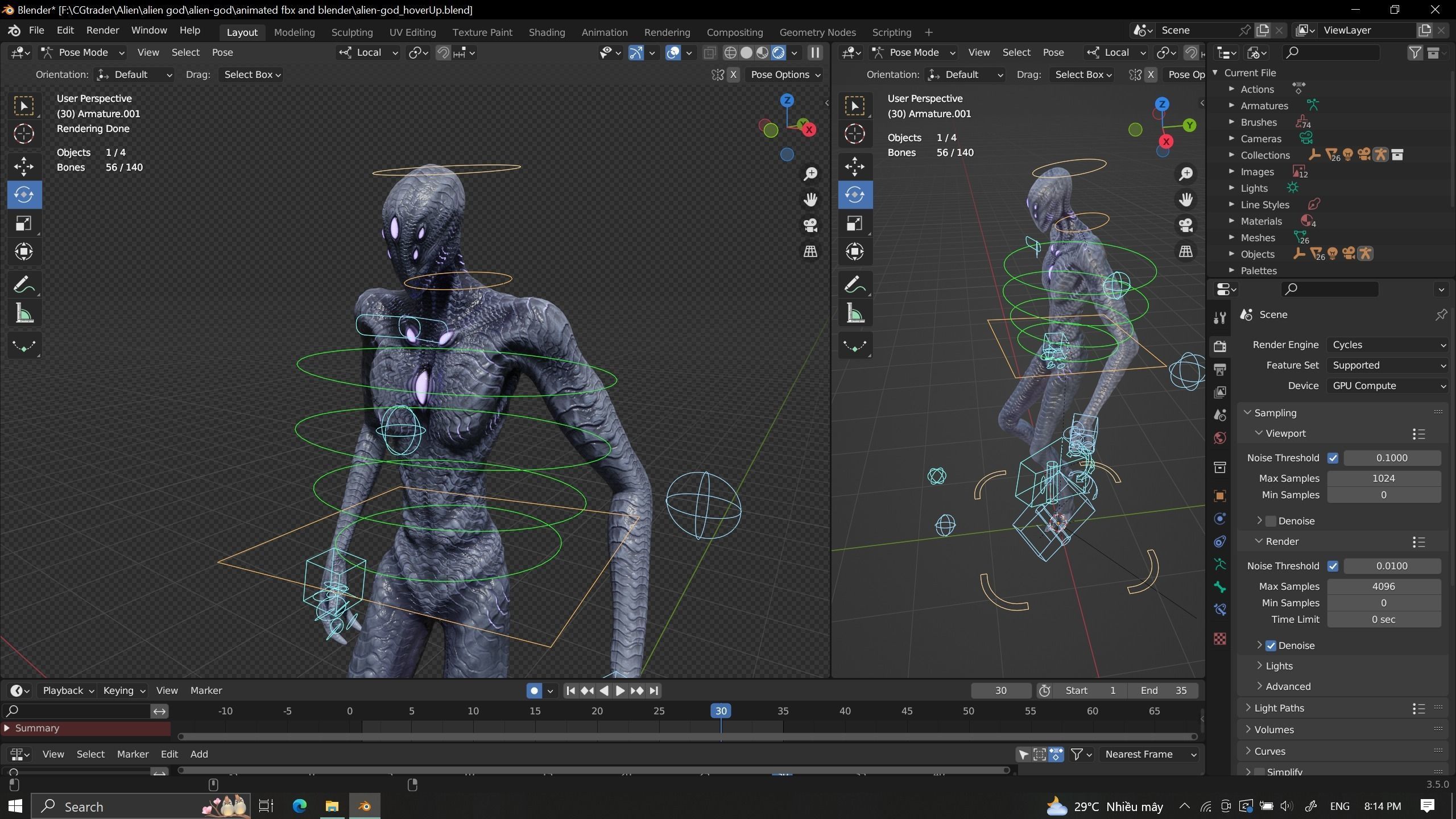
Task: Switch to the Shading workspace tab
Action: coord(547,32)
